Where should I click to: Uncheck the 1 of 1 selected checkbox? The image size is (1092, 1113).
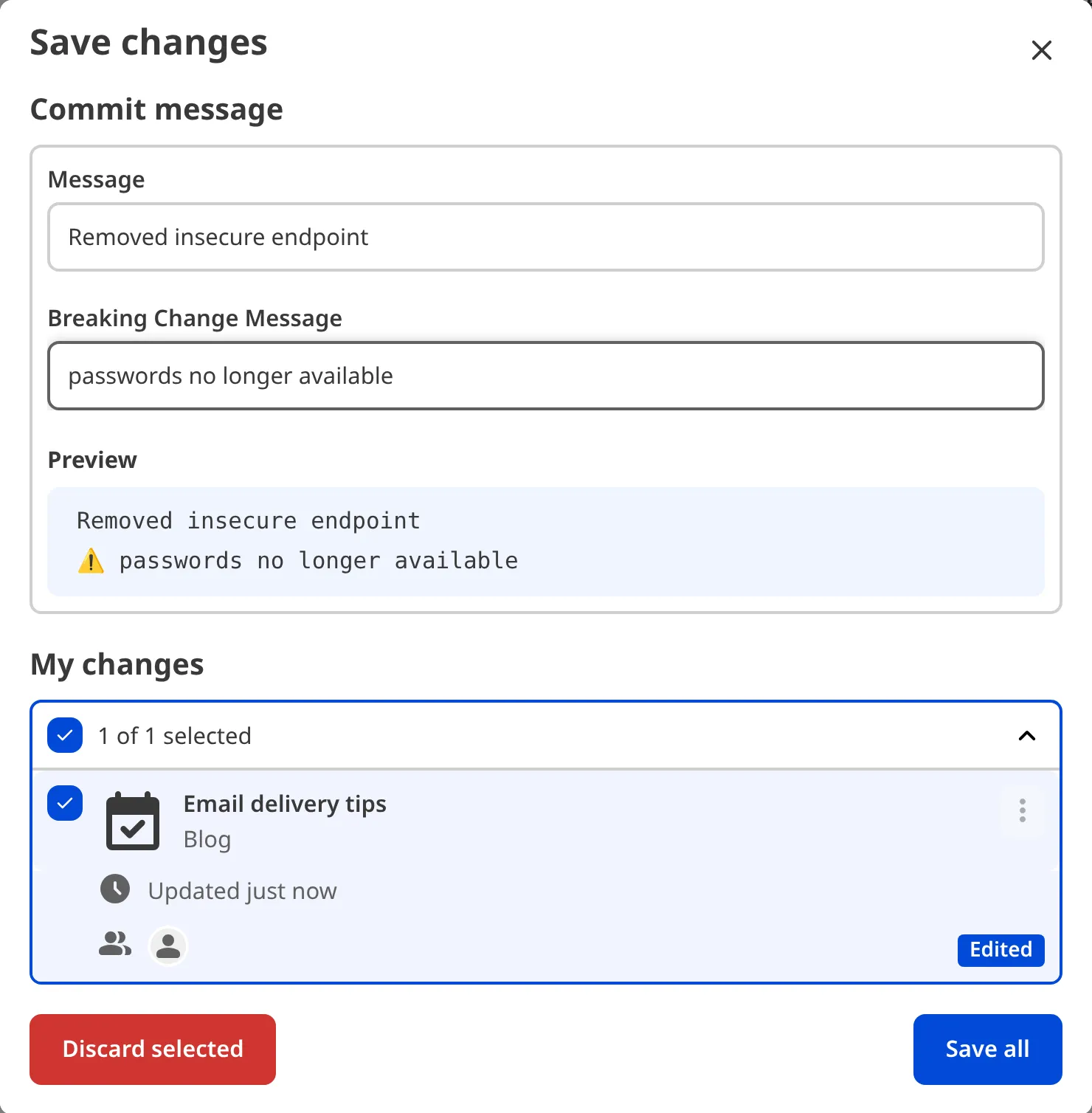click(x=64, y=735)
